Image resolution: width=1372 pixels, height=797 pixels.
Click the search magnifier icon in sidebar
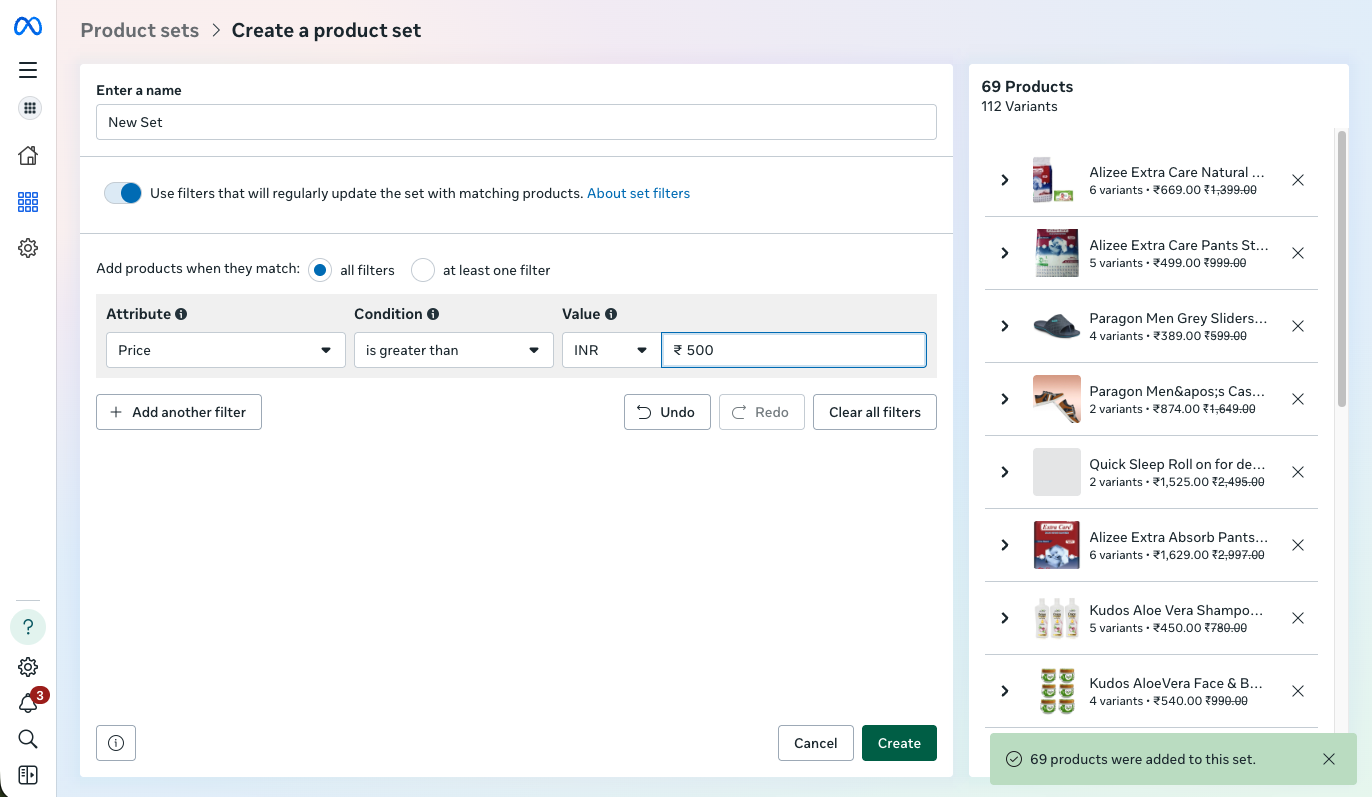pos(28,739)
